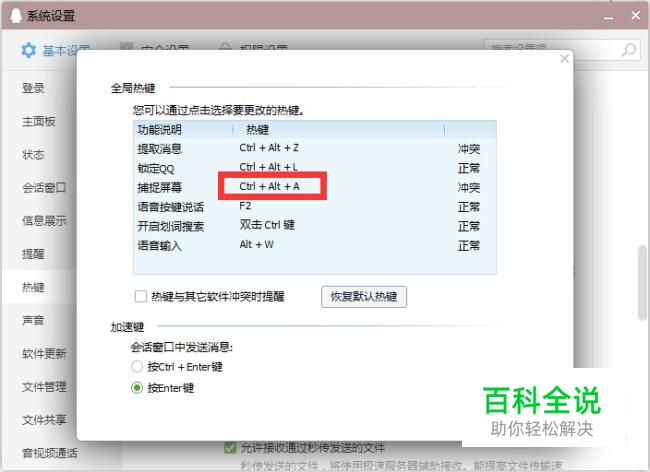The width and height of the screenshot is (650, 472).
Task: Click the 热键 column header in the table
Action: (x=257, y=130)
